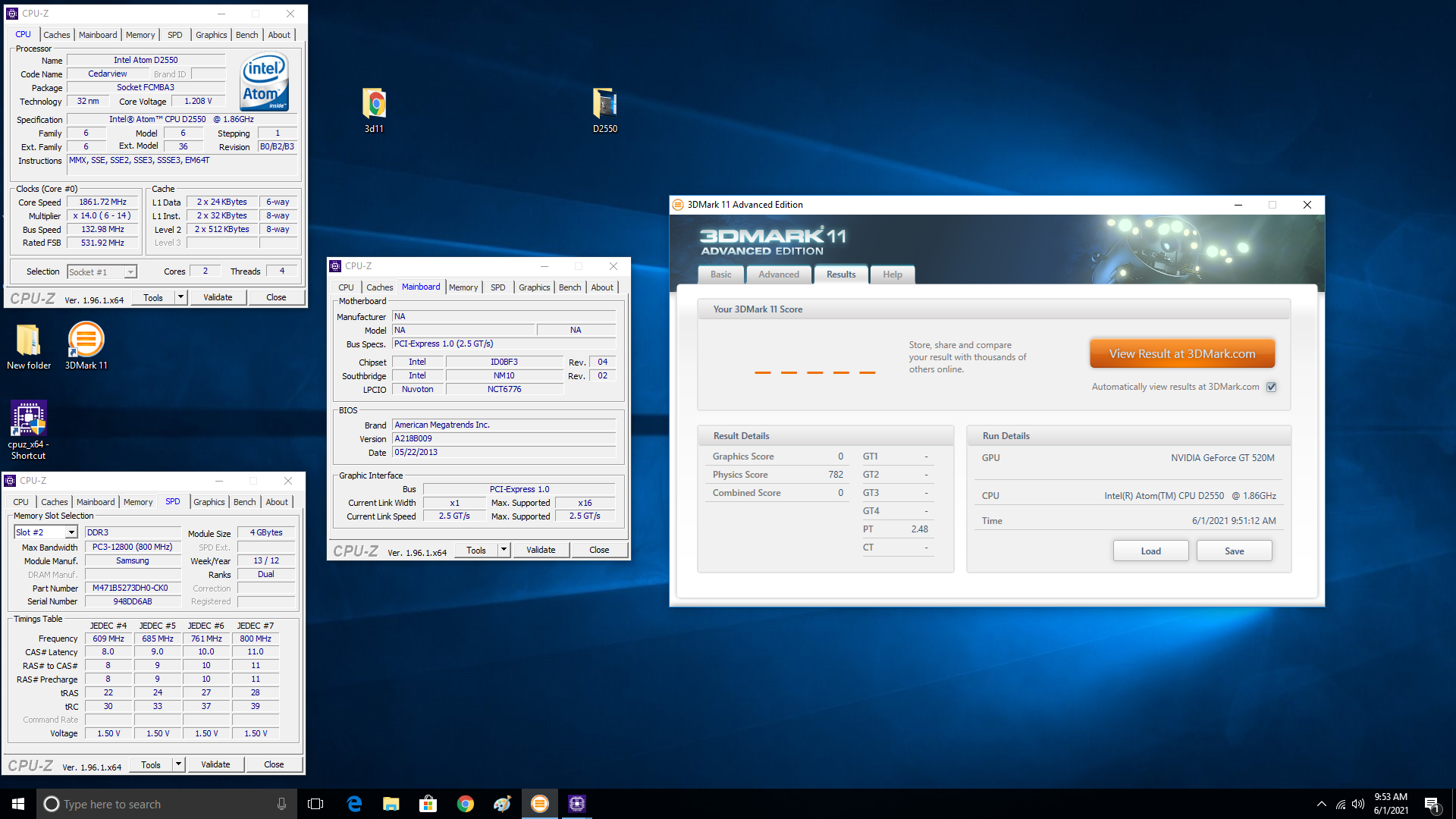Viewport: 1456px width, 819px height.
Task: Click Load button in Run Details
Action: click(1150, 551)
